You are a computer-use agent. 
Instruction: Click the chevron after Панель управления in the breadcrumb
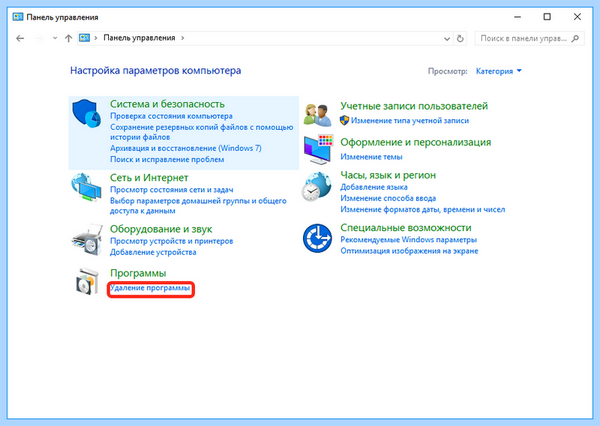[183, 38]
